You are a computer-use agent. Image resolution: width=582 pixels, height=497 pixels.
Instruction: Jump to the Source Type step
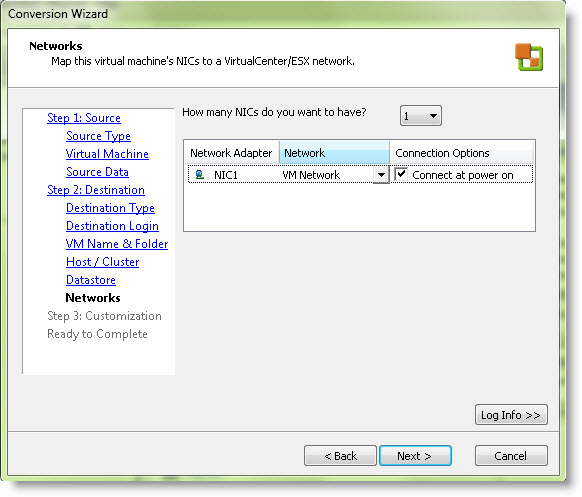[98, 136]
